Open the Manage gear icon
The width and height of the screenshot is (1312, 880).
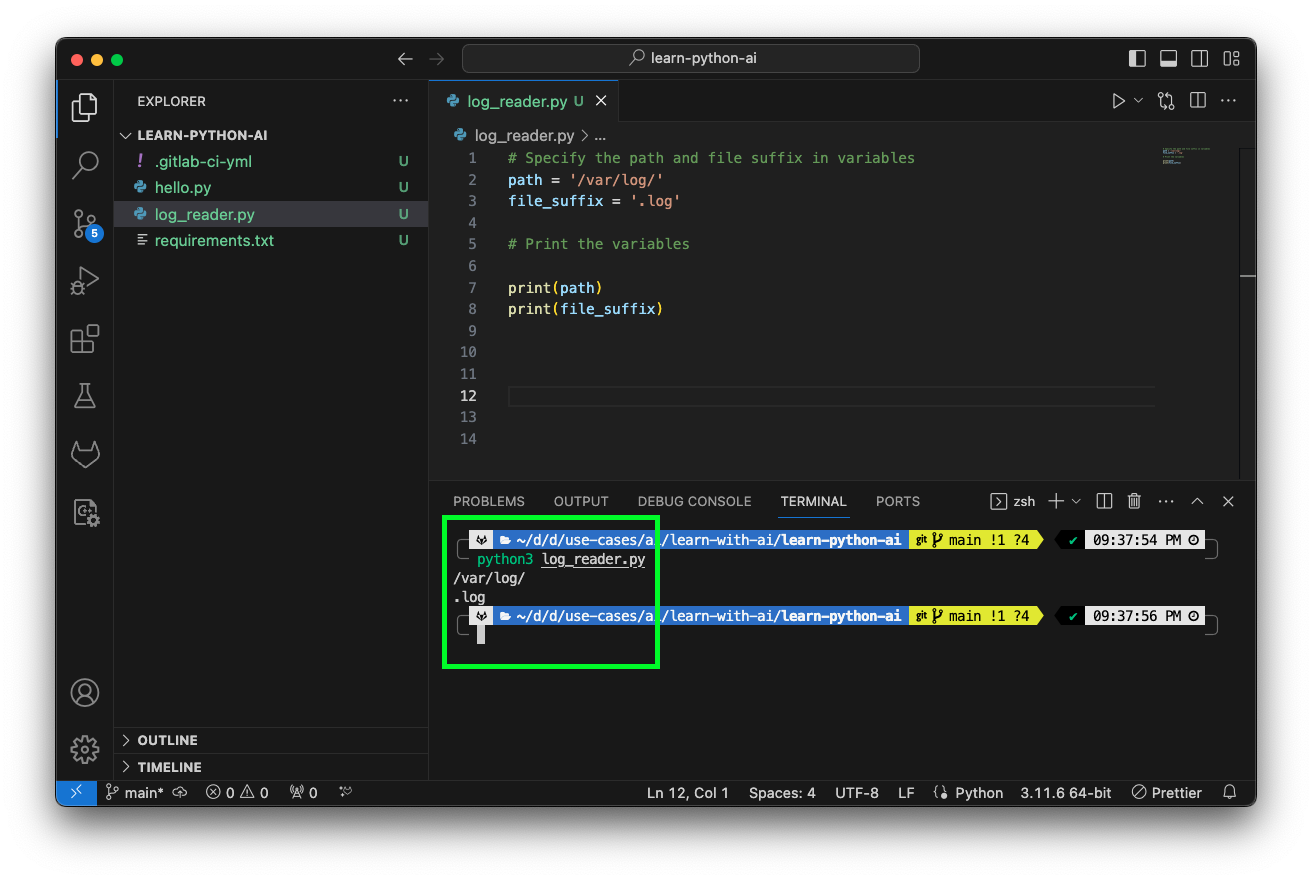point(85,749)
